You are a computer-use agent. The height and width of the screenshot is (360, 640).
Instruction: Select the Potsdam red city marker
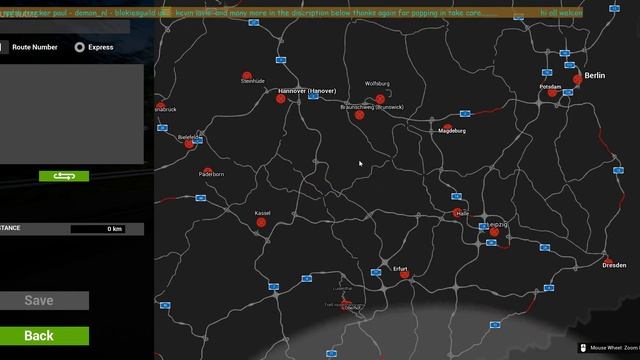(x=552, y=93)
